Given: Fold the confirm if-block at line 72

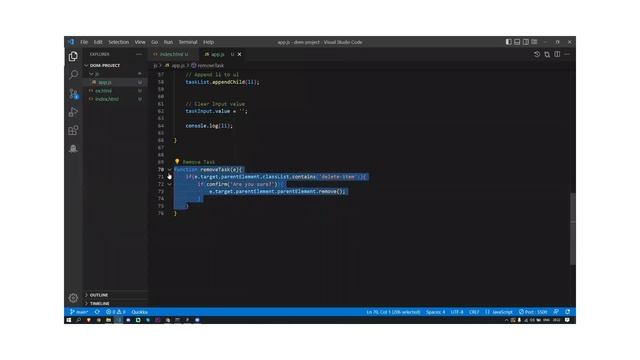Looking at the screenshot, I should [169, 184].
